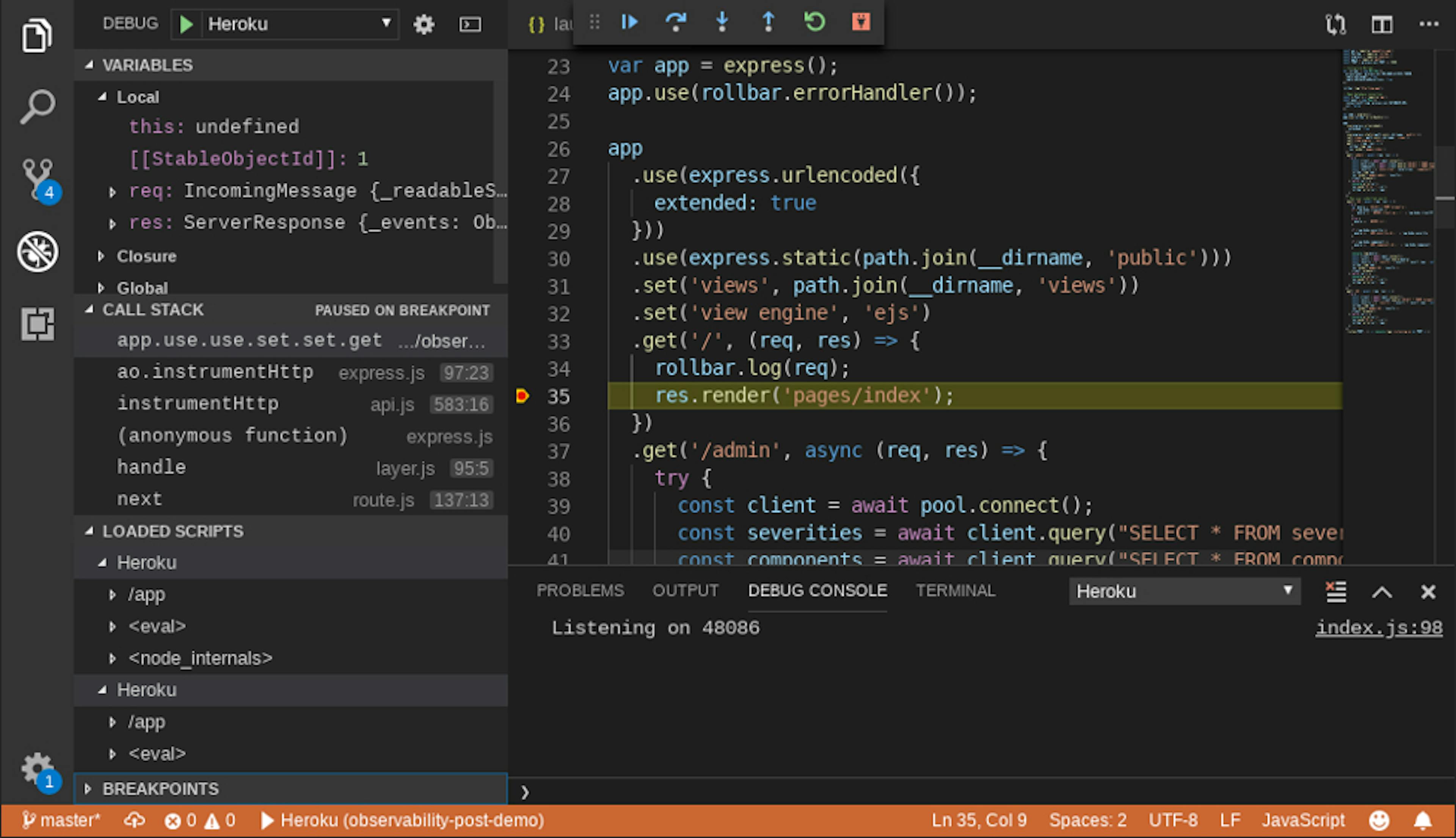Select next route.js stack frame
Viewport: 1456px width, 838px height.
(290, 500)
